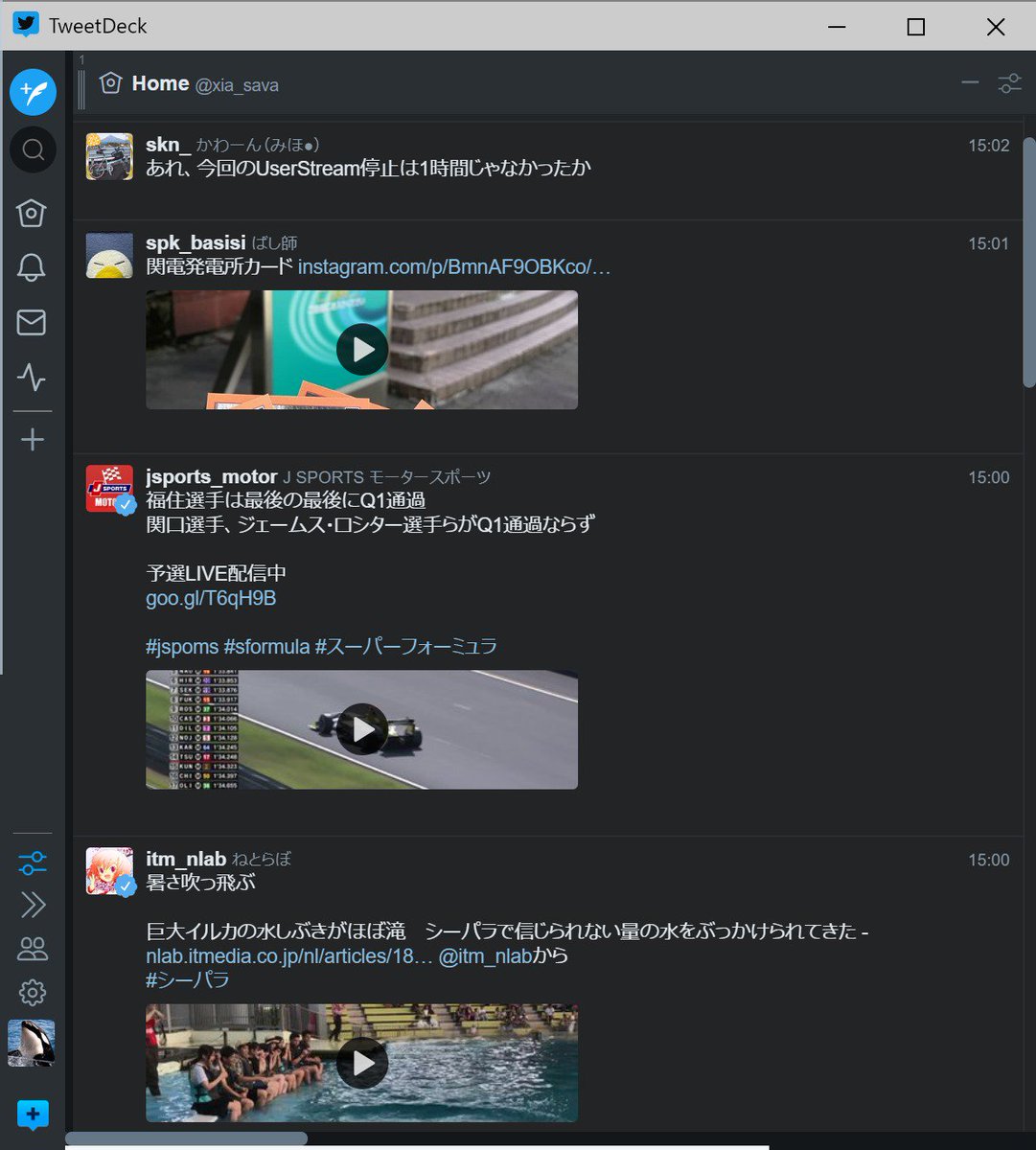Play the spk_basisi Instagram video
Image resolution: width=1036 pixels, height=1150 pixels.
pos(362,350)
